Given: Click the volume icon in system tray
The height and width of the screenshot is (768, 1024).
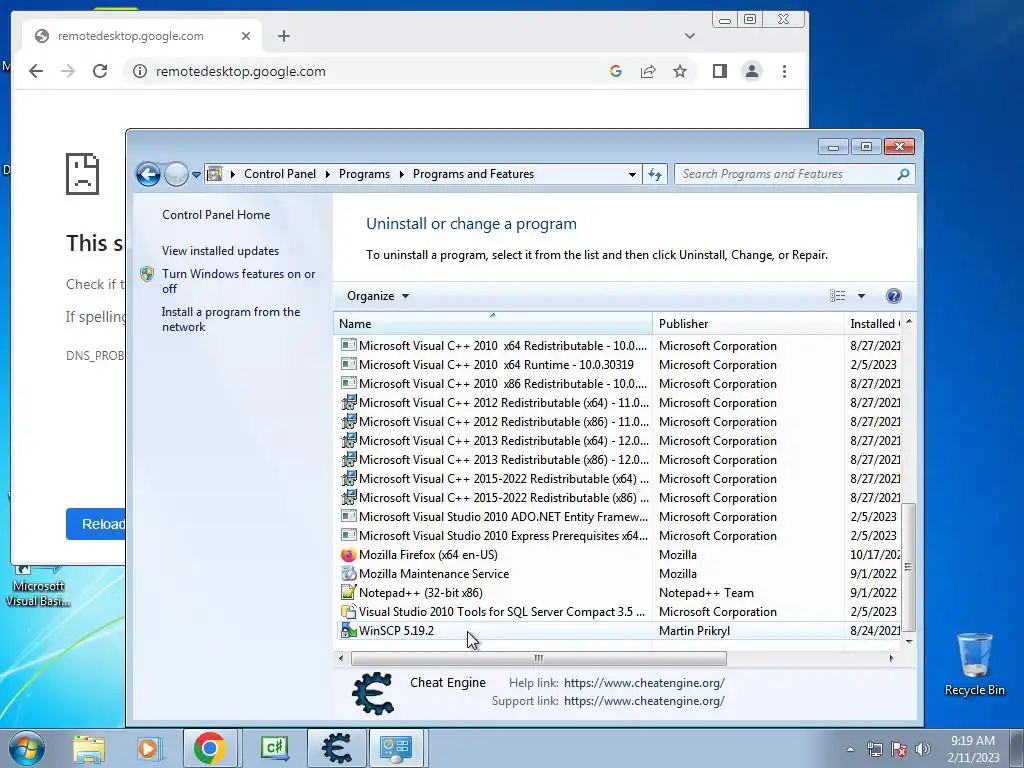Looking at the screenshot, I should click(923, 749).
